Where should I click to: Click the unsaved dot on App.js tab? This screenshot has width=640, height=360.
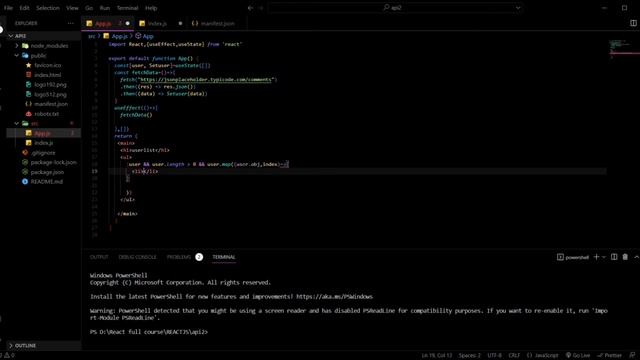[127, 24]
